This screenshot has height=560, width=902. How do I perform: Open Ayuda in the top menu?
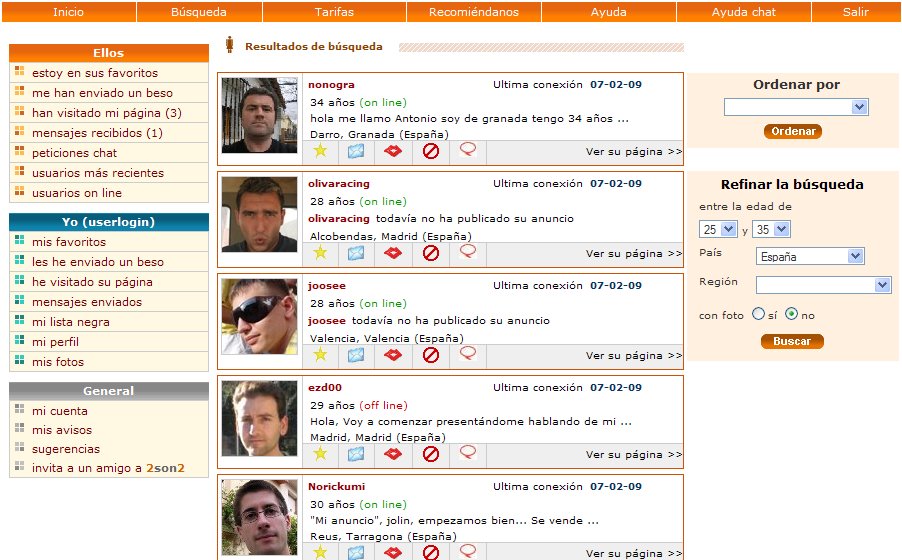[x=609, y=12]
